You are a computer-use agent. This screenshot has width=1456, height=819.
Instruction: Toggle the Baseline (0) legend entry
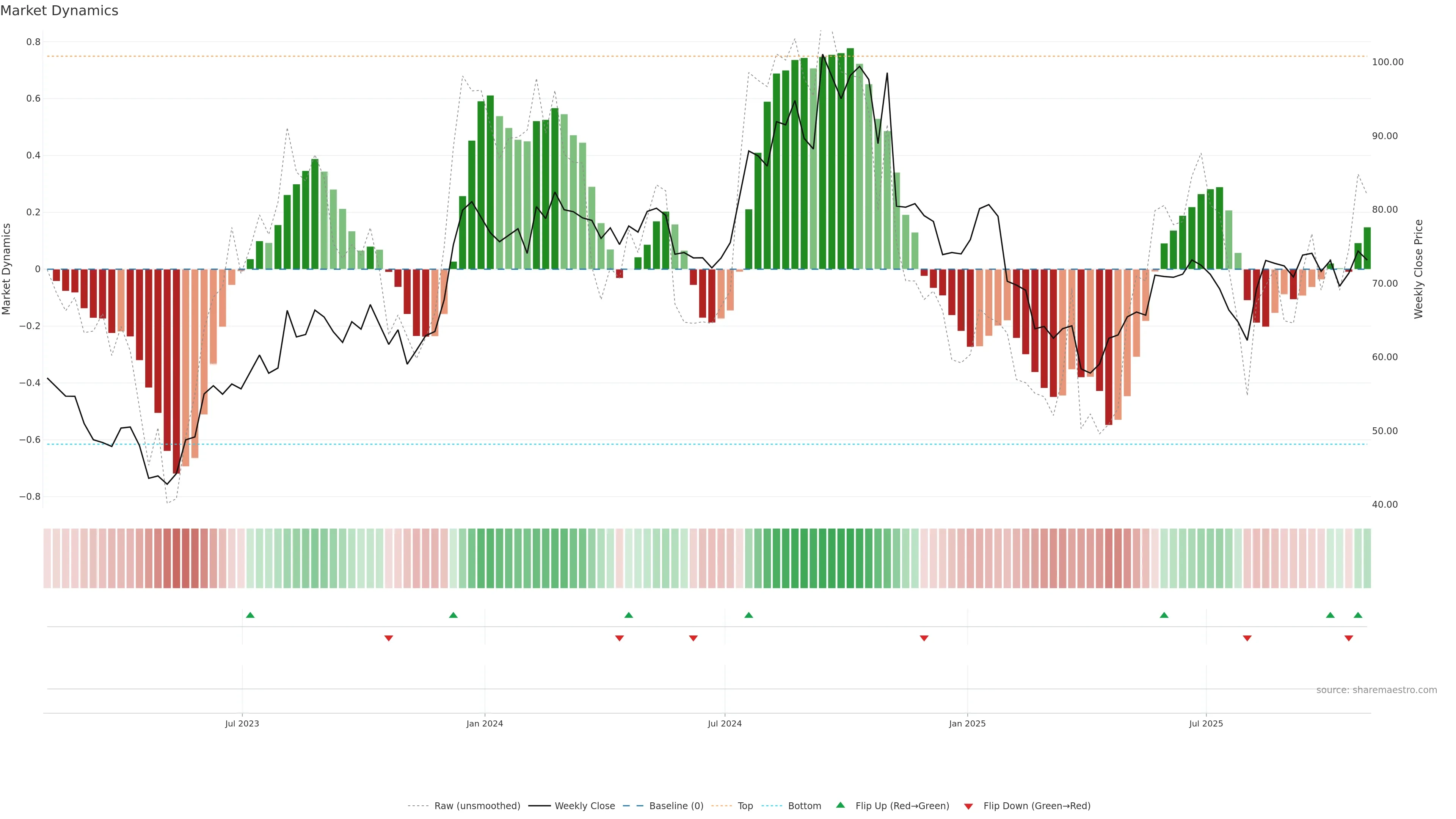tap(676, 806)
